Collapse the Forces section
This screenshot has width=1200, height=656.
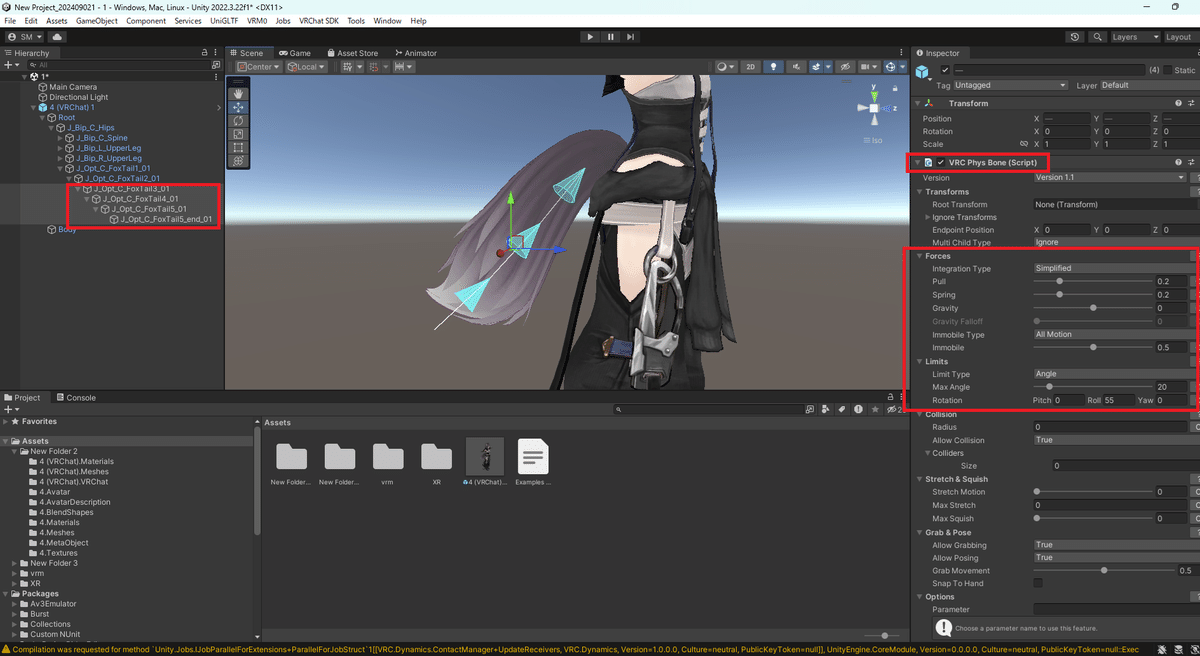tap(918, 256)
